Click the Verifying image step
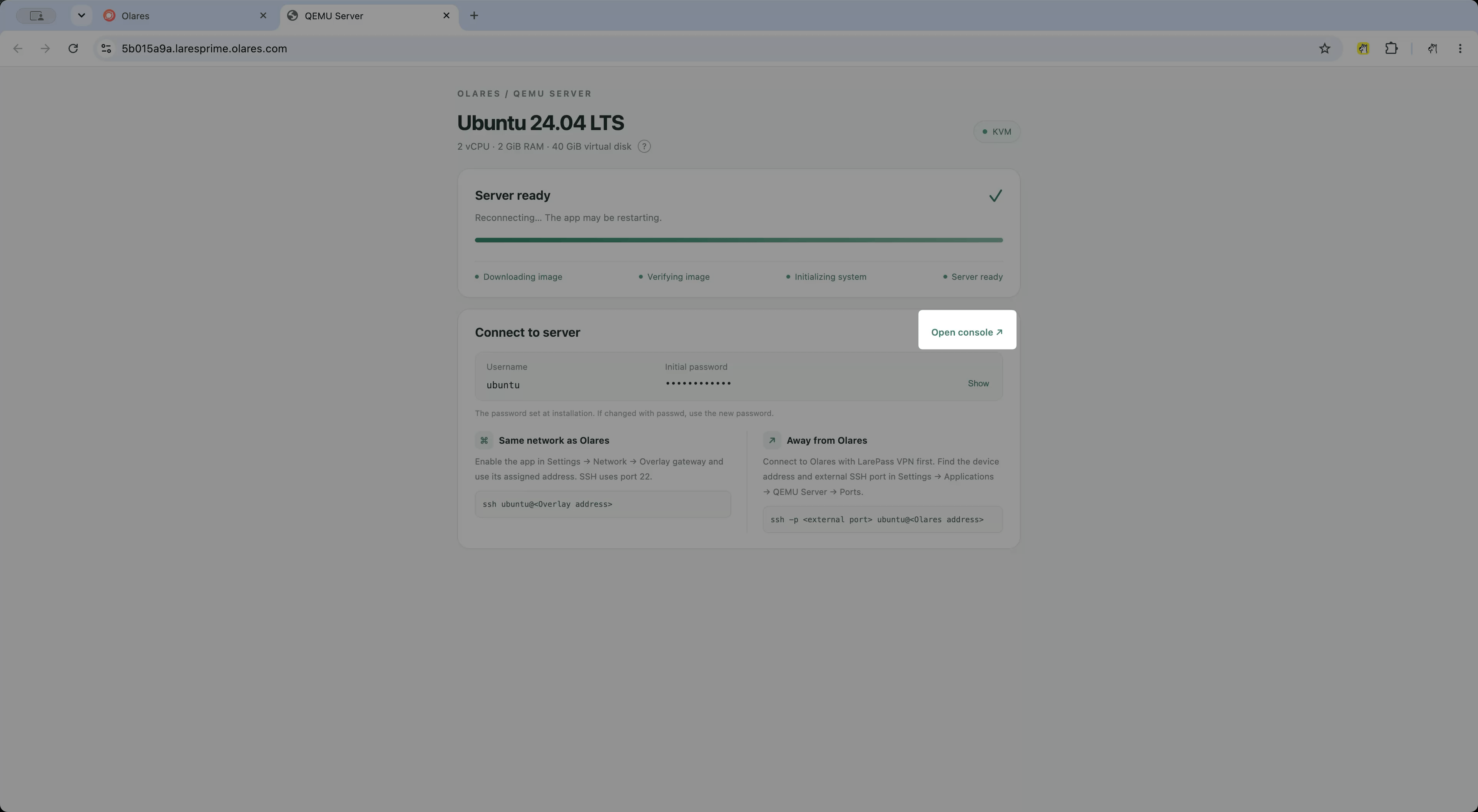This screenshot has height=812, width=1478. tap(674, 277)
